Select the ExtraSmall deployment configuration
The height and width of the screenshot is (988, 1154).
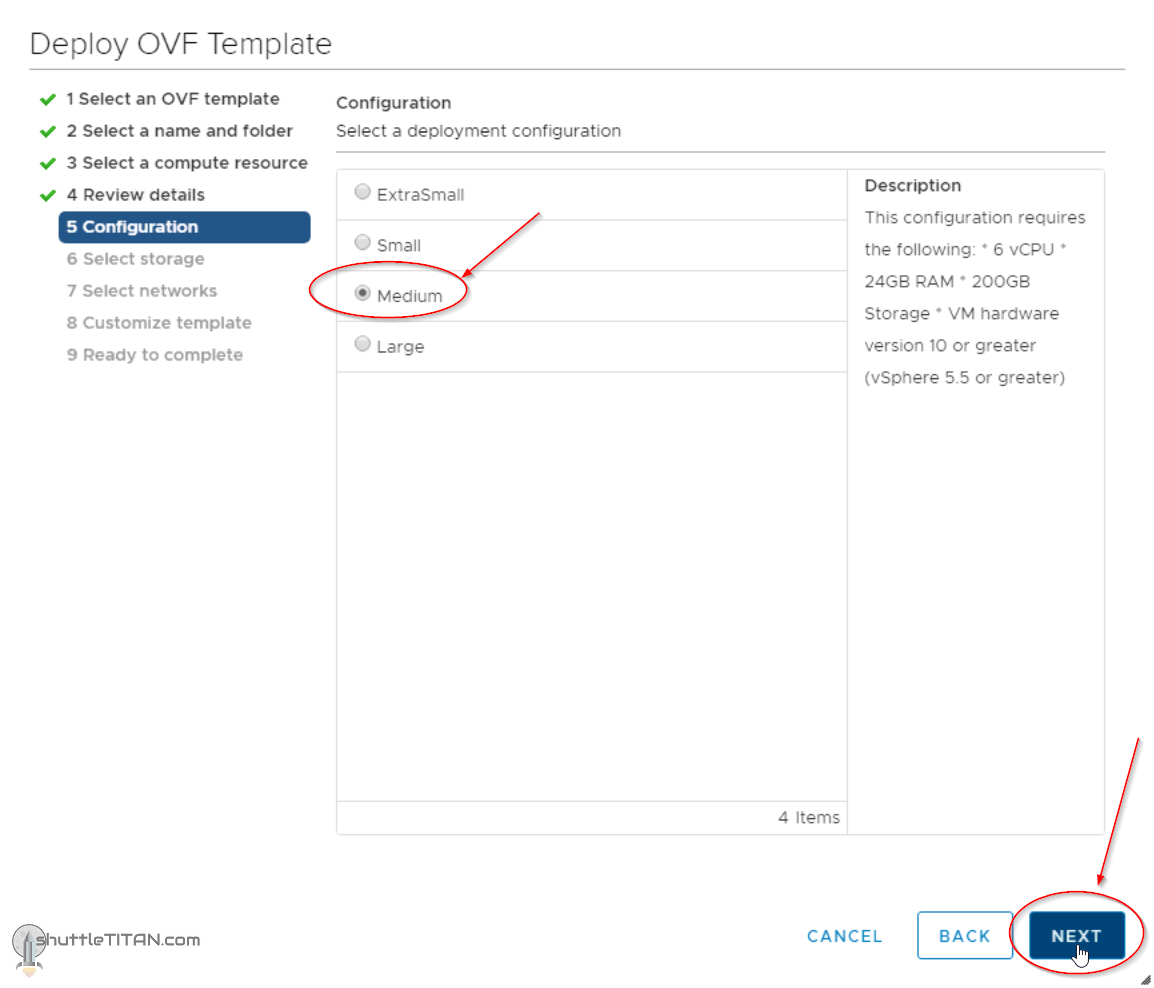[363, 193]
